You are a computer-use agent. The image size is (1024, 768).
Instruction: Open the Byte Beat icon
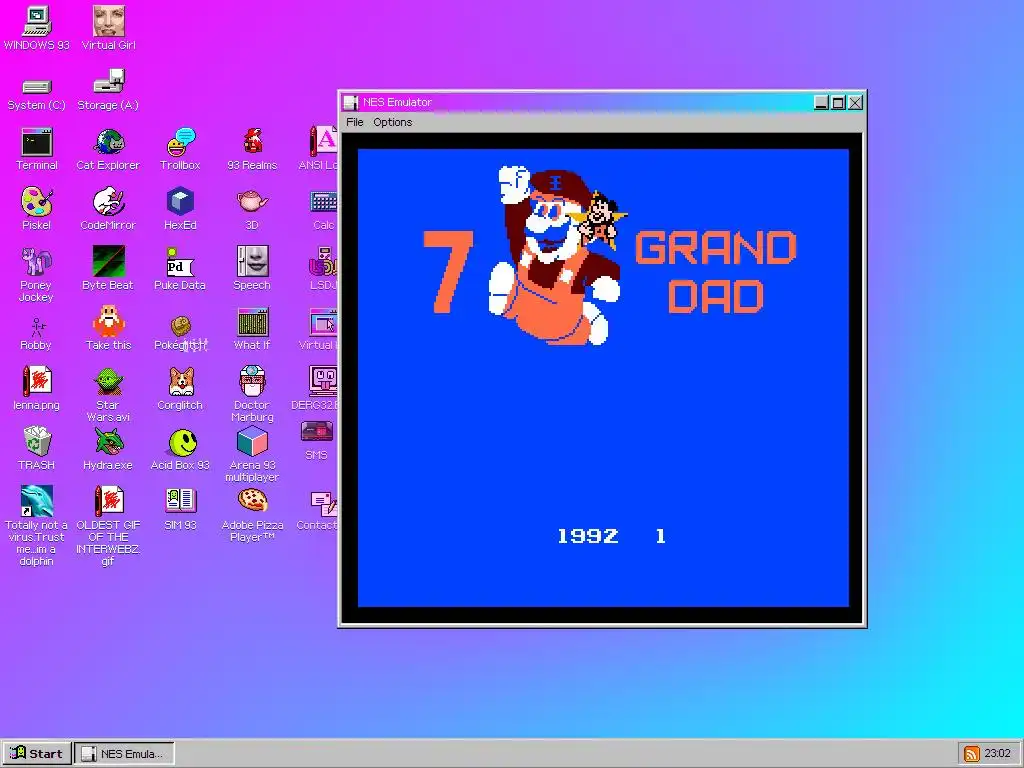[x=108, y=261]
